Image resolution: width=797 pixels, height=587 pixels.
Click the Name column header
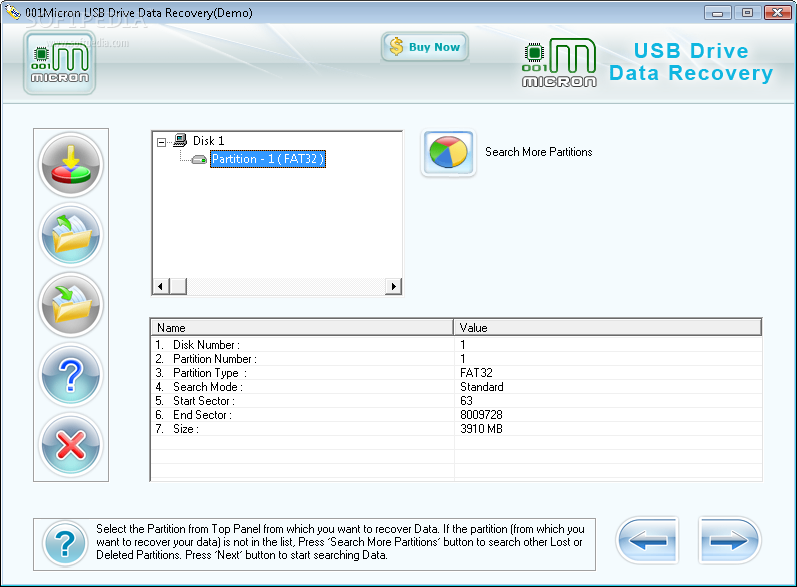click(x=302, y=328)
